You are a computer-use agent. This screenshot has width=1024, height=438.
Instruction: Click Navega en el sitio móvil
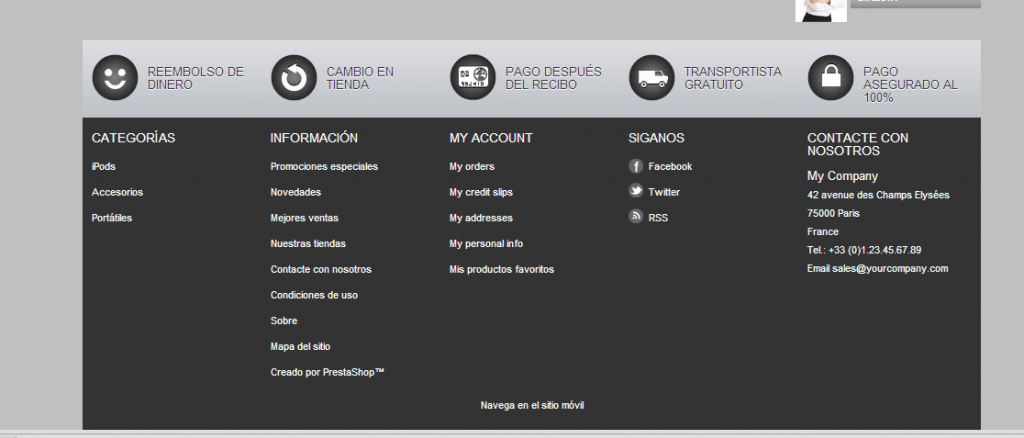click(531, 405)
